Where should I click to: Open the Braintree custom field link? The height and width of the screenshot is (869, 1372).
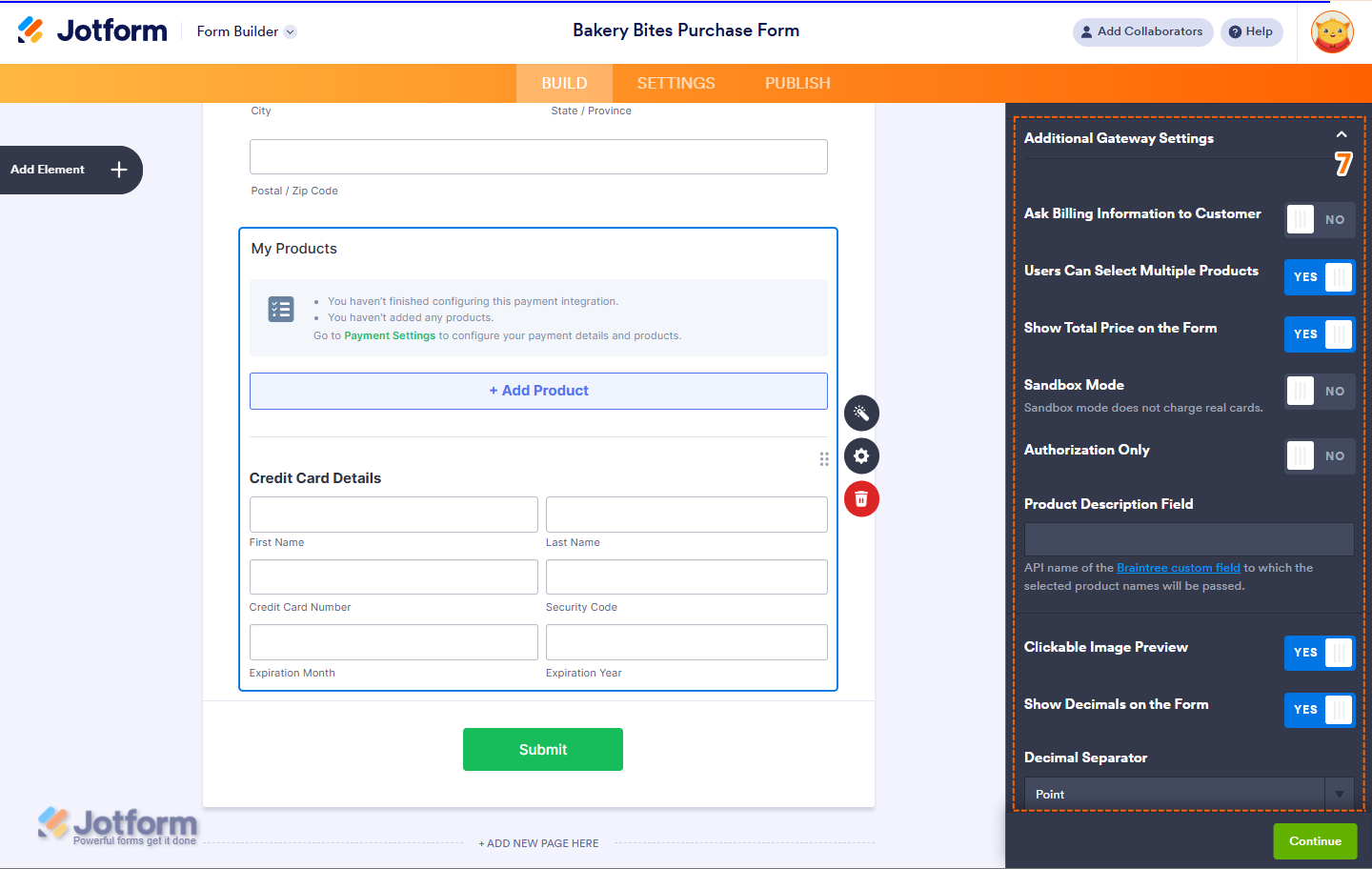[x=1179, y=568]
